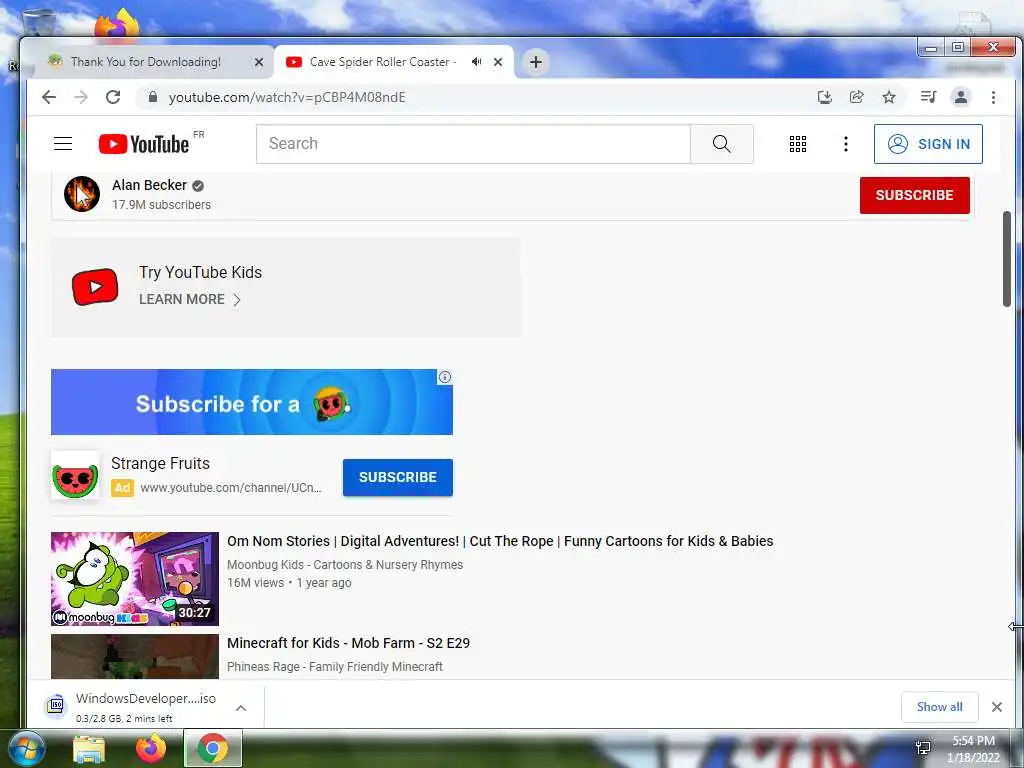Open YouTube hamburger guide menu
The image size is (1024, 768).
click(x=63, y=144)
